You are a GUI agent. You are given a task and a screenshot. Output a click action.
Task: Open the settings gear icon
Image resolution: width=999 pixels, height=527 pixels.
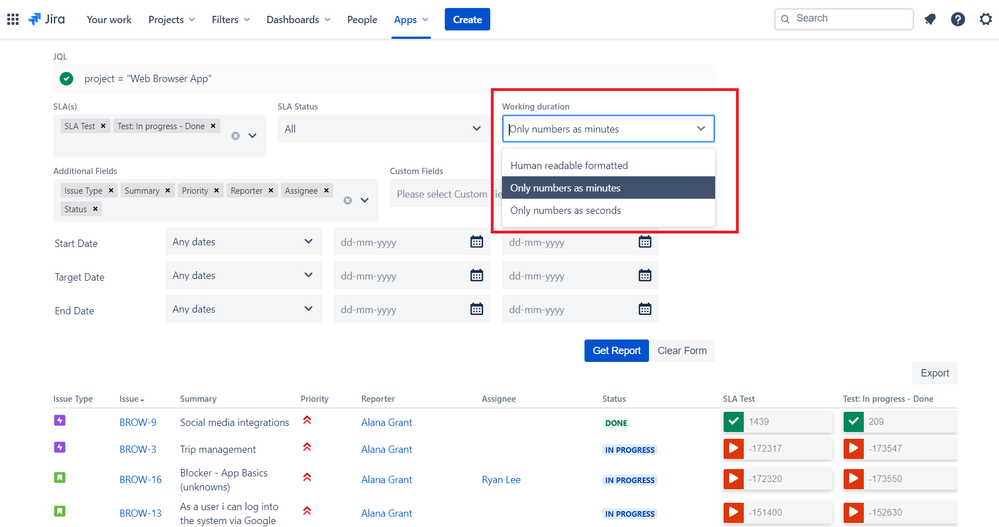[986, 19]
